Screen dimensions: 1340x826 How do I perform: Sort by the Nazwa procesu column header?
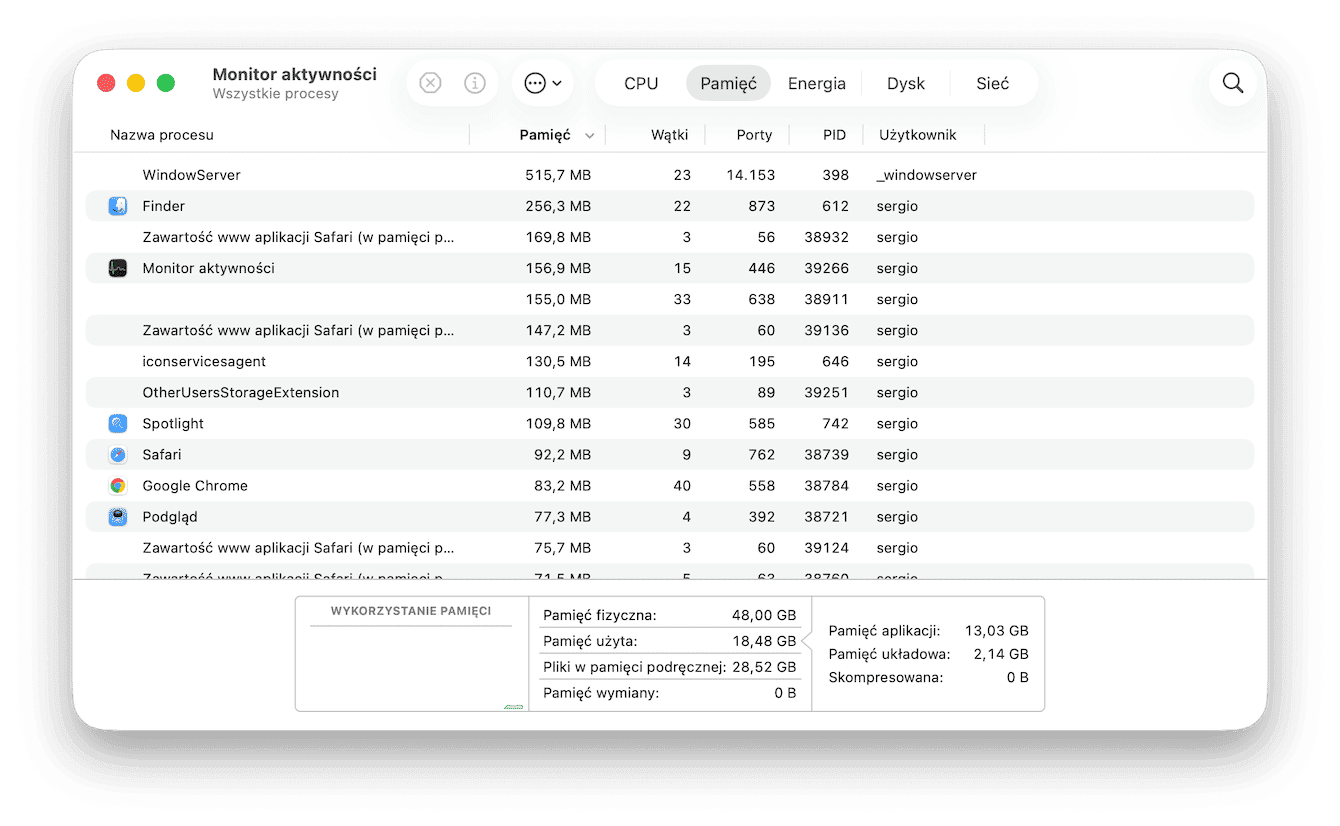point(162,135)
